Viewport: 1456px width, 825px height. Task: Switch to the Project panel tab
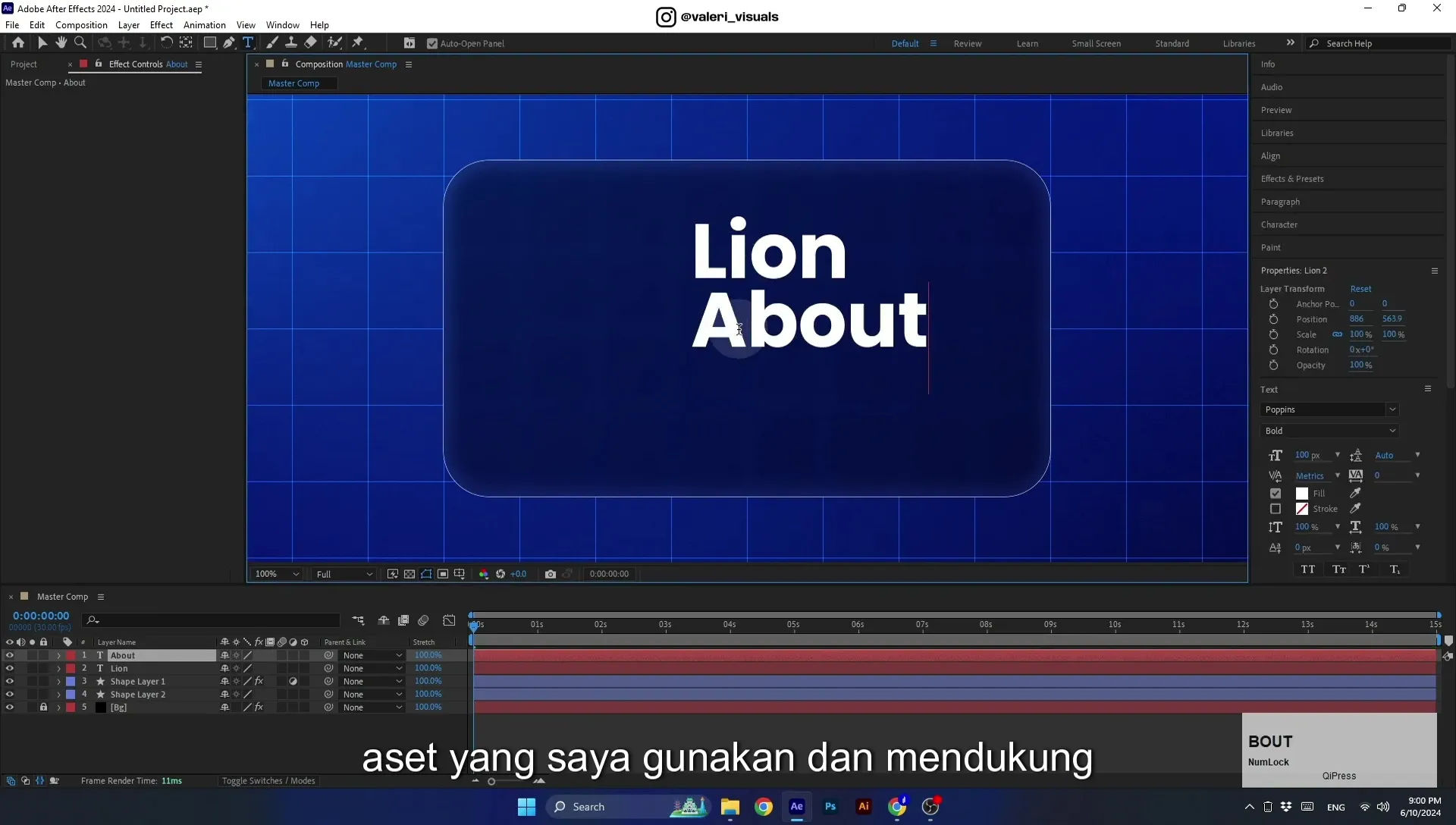[x=24, y=64]
